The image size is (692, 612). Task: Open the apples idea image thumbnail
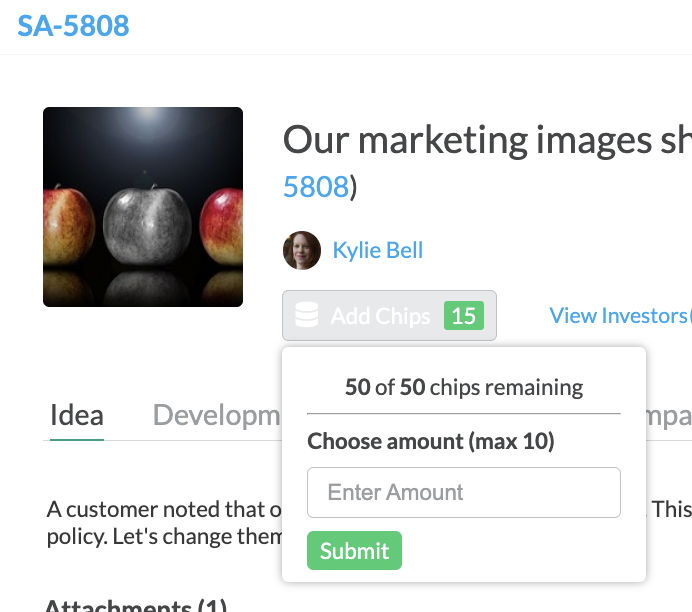tap(143, 207)
